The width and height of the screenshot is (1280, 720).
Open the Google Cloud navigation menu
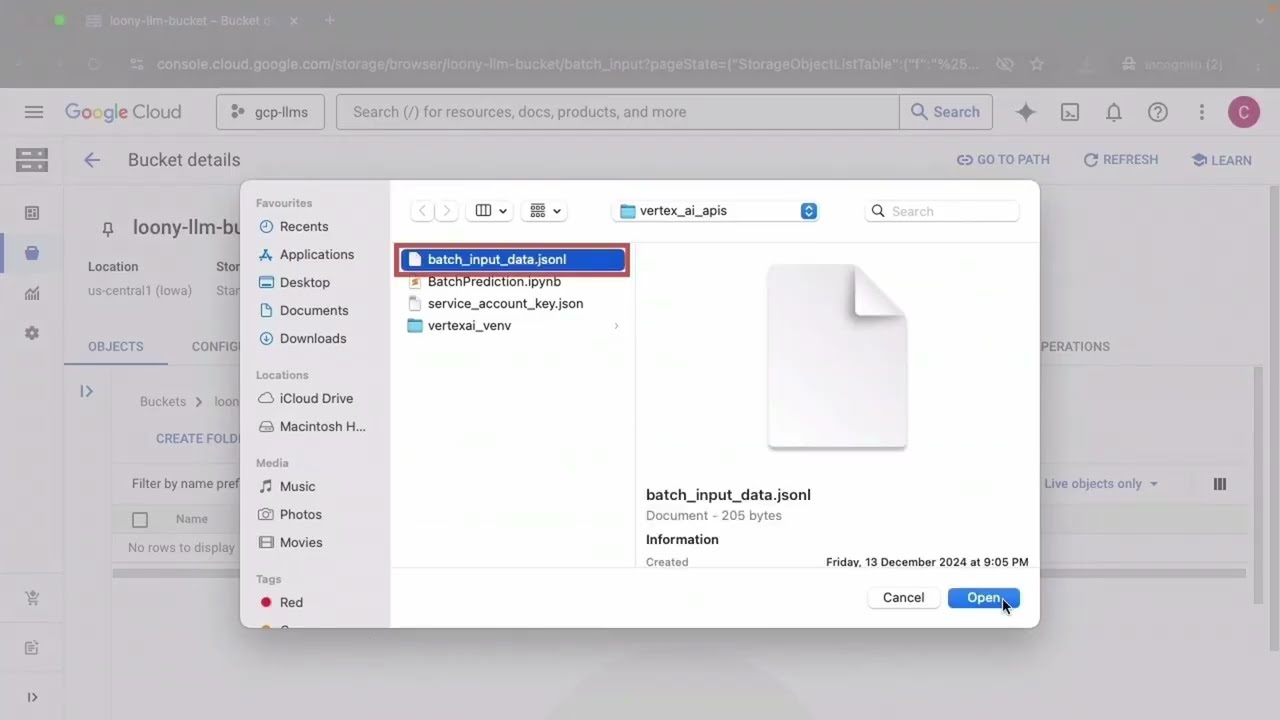(x=34, y=112)
